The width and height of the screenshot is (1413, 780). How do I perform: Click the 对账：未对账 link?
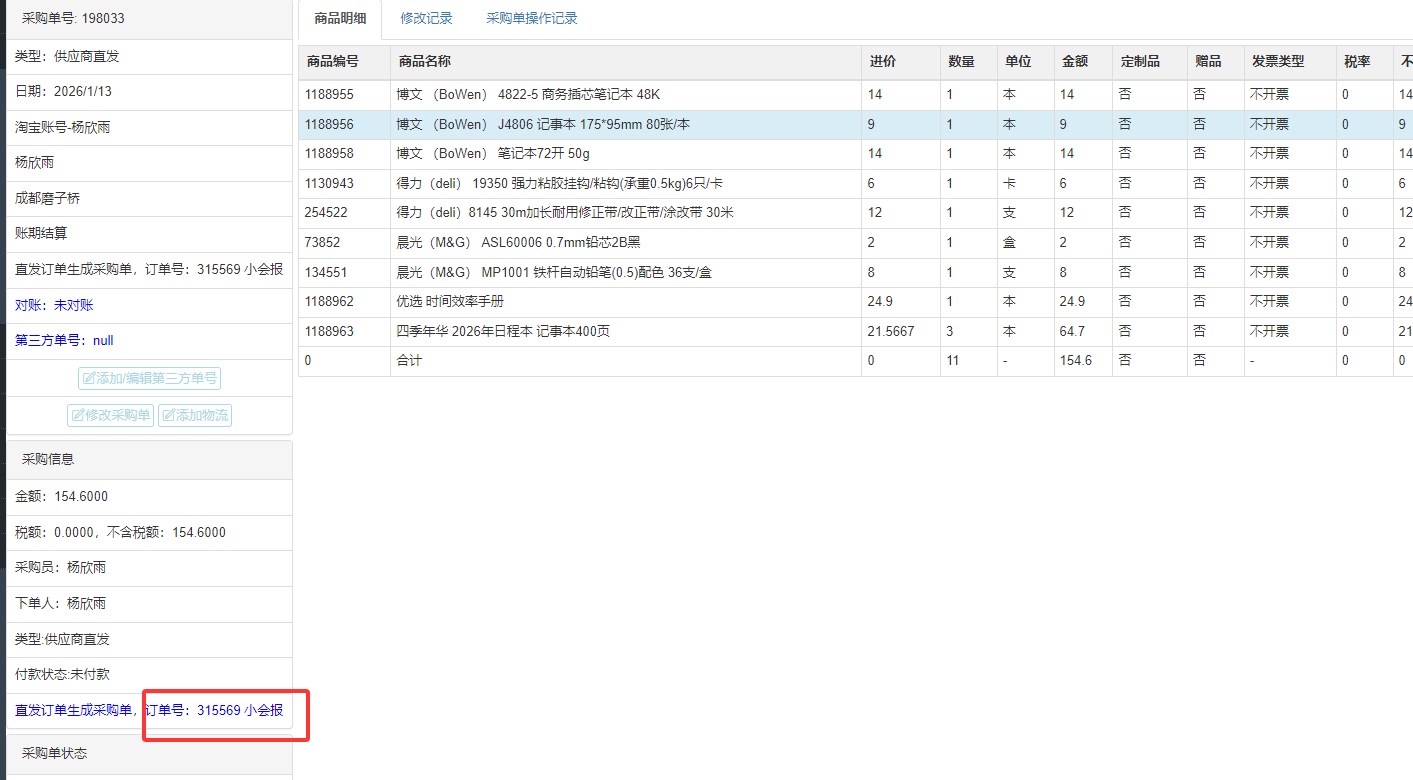[x=54, y=305]
